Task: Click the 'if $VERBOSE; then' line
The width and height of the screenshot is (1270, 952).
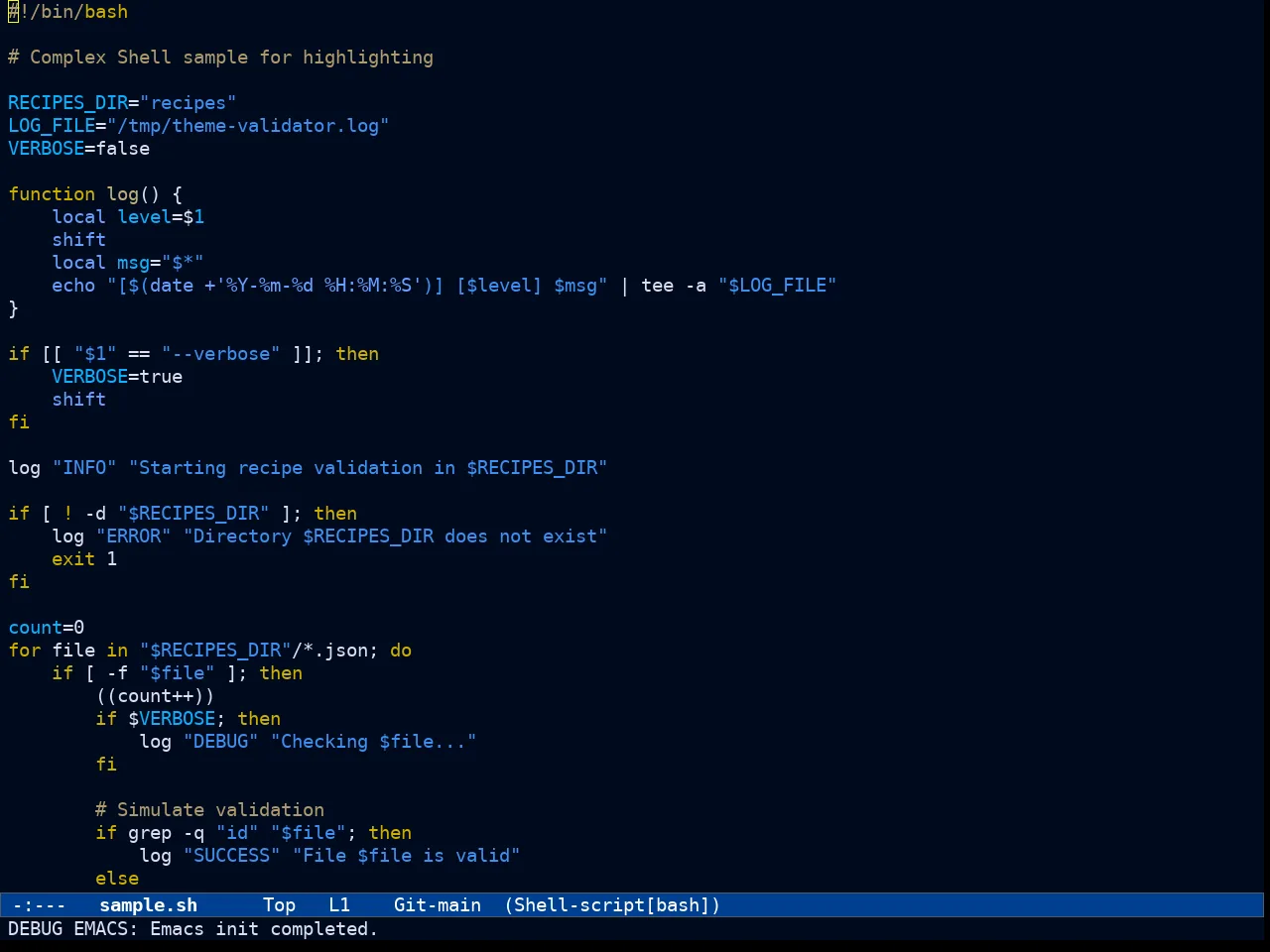Action: coord(189,719)
